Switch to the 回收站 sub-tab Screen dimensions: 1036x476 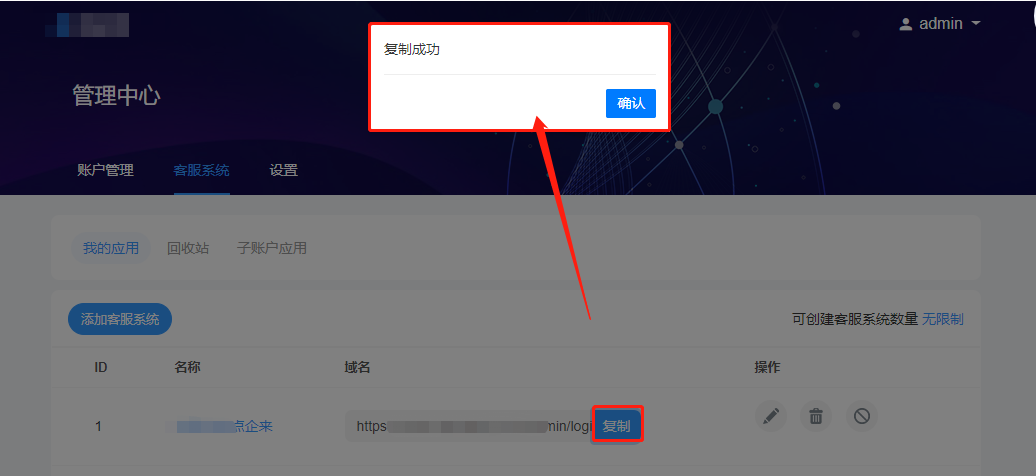pos(188,249)
